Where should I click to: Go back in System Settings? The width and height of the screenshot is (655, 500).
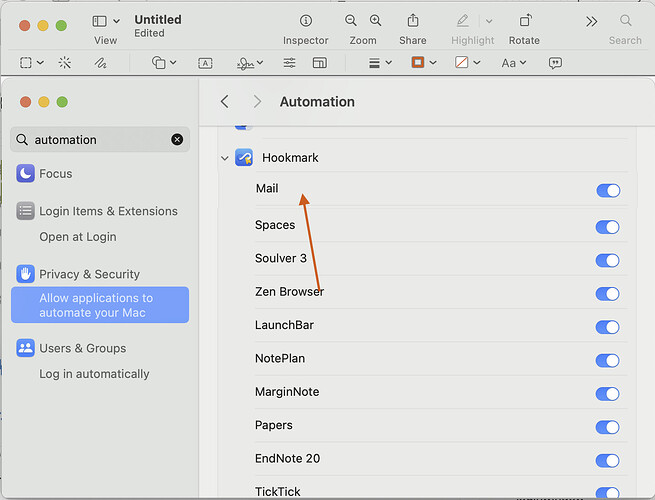pos(225,102)
